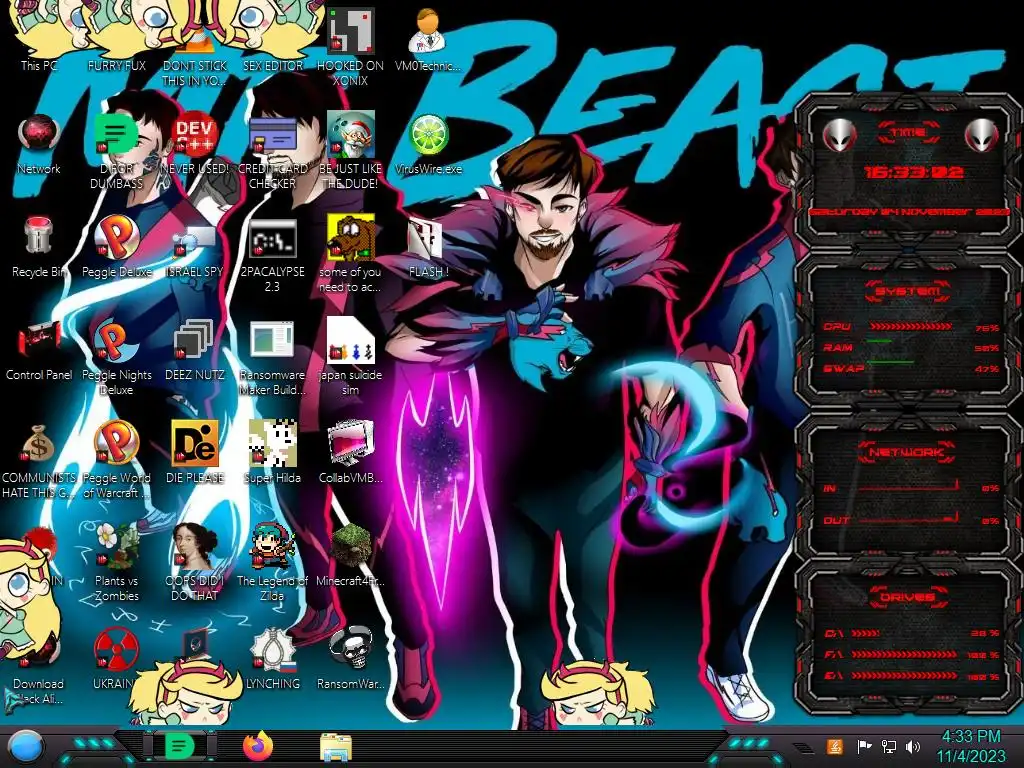This screenshot has height=768, width=1024.
Task: Open the volume control in the tray
Action: 912,747
